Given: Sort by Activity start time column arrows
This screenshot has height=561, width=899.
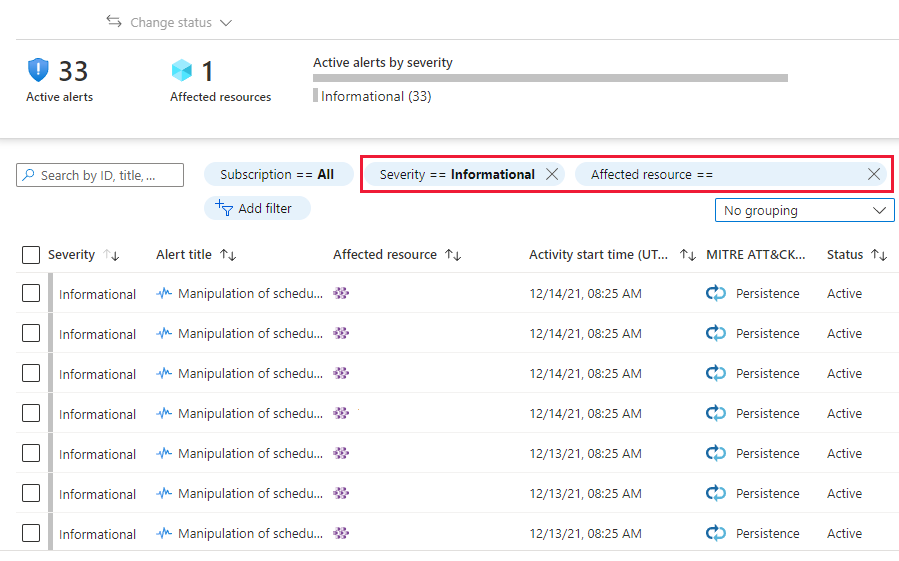Looking at the screenshot, I should tap(688, 255).
